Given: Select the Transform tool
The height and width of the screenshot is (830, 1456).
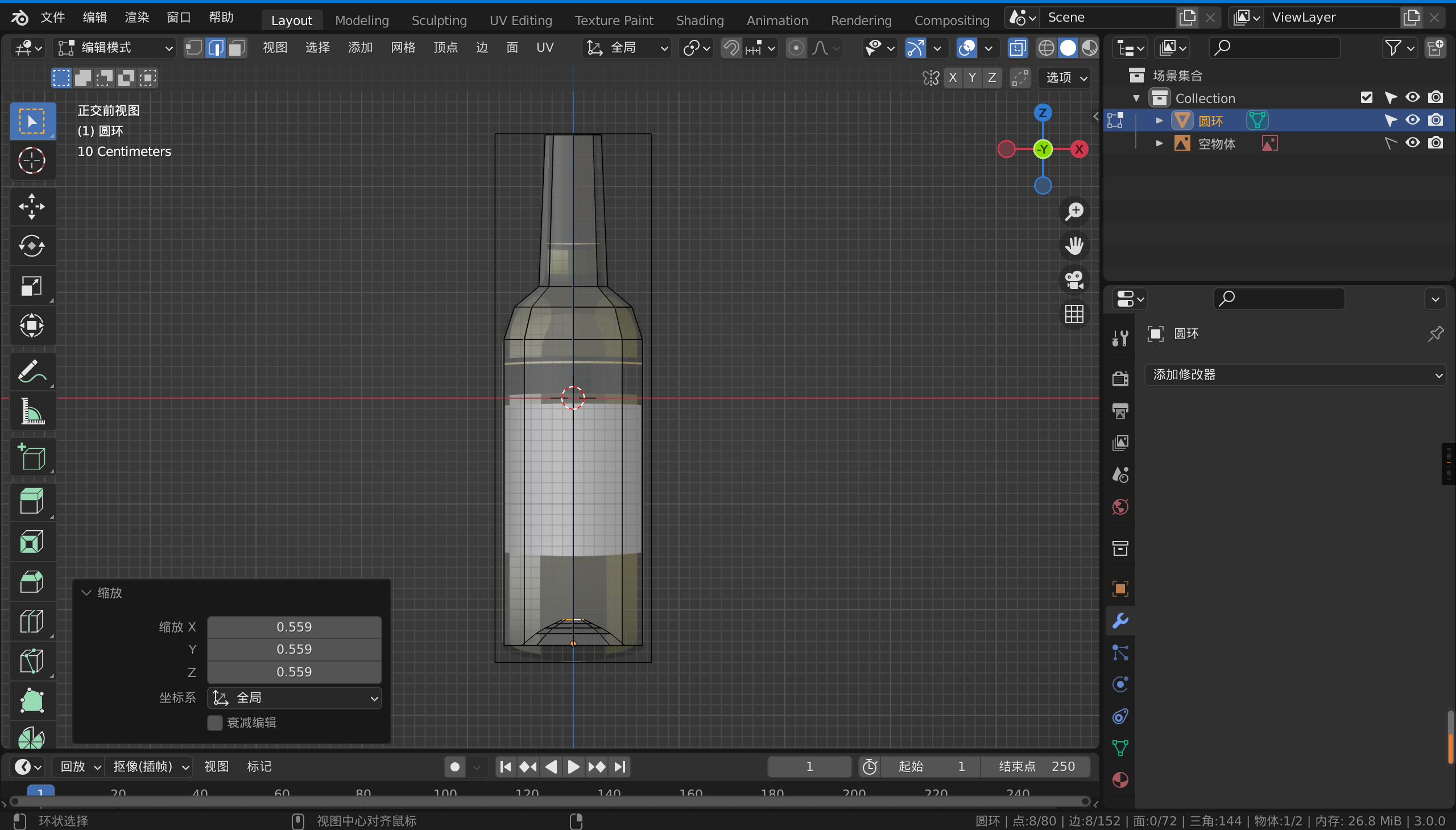Looking at the screenshot, I should 32,325.
